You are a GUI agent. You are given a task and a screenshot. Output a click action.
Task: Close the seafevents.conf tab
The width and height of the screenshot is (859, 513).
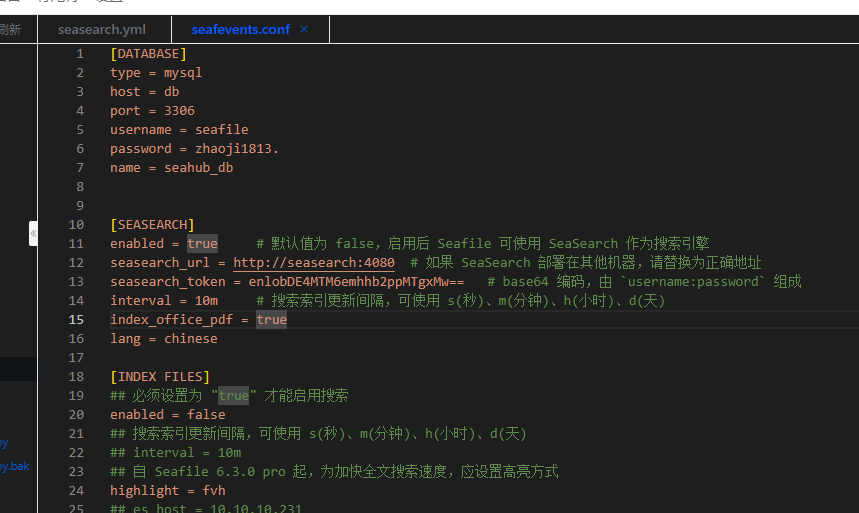(x=304, y=29)
